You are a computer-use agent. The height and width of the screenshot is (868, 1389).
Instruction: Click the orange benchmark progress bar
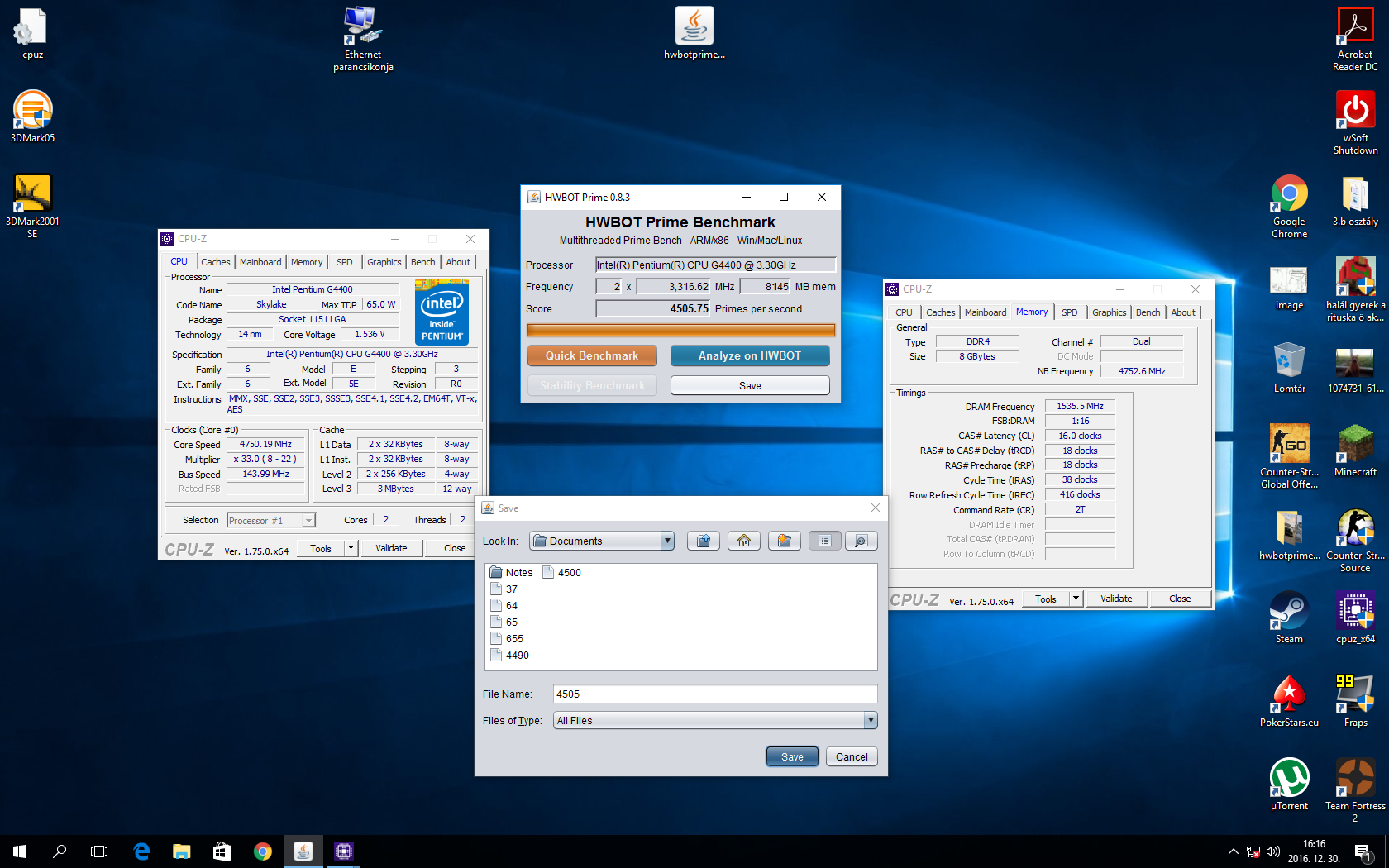(x=680, y=330)
